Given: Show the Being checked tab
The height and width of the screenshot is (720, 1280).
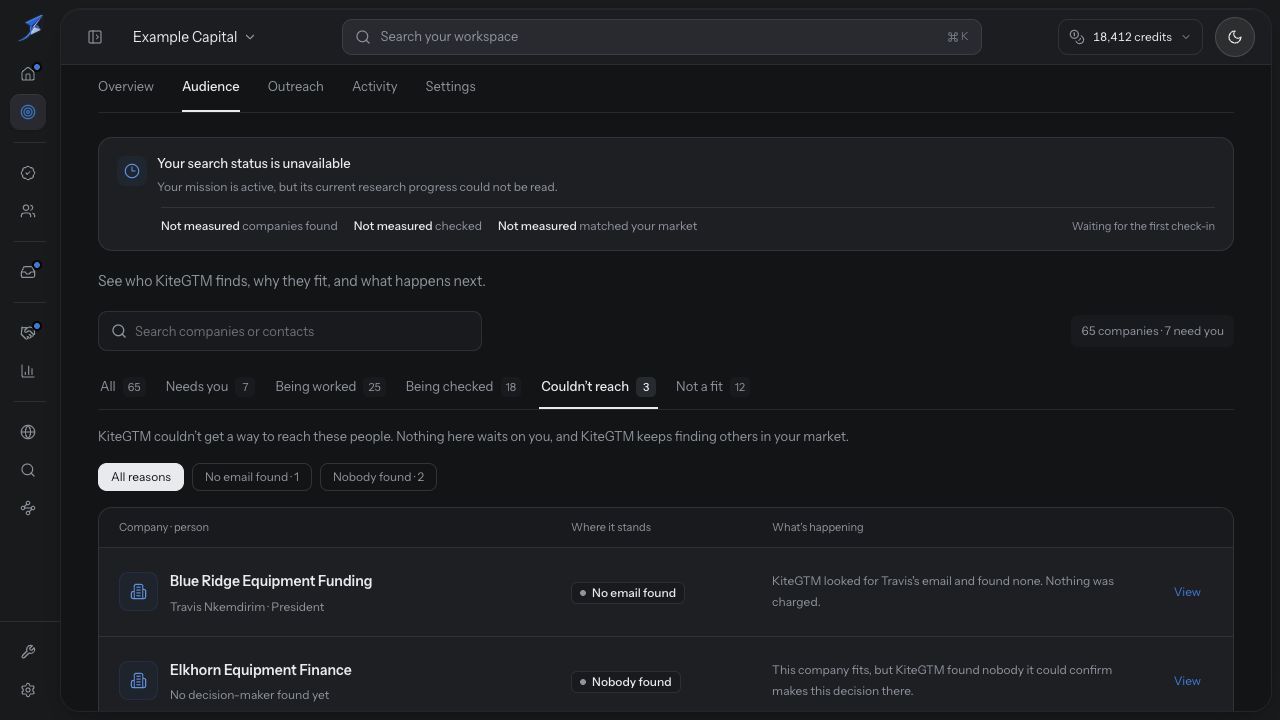Looking at the screenshot, I should (463, 387).
